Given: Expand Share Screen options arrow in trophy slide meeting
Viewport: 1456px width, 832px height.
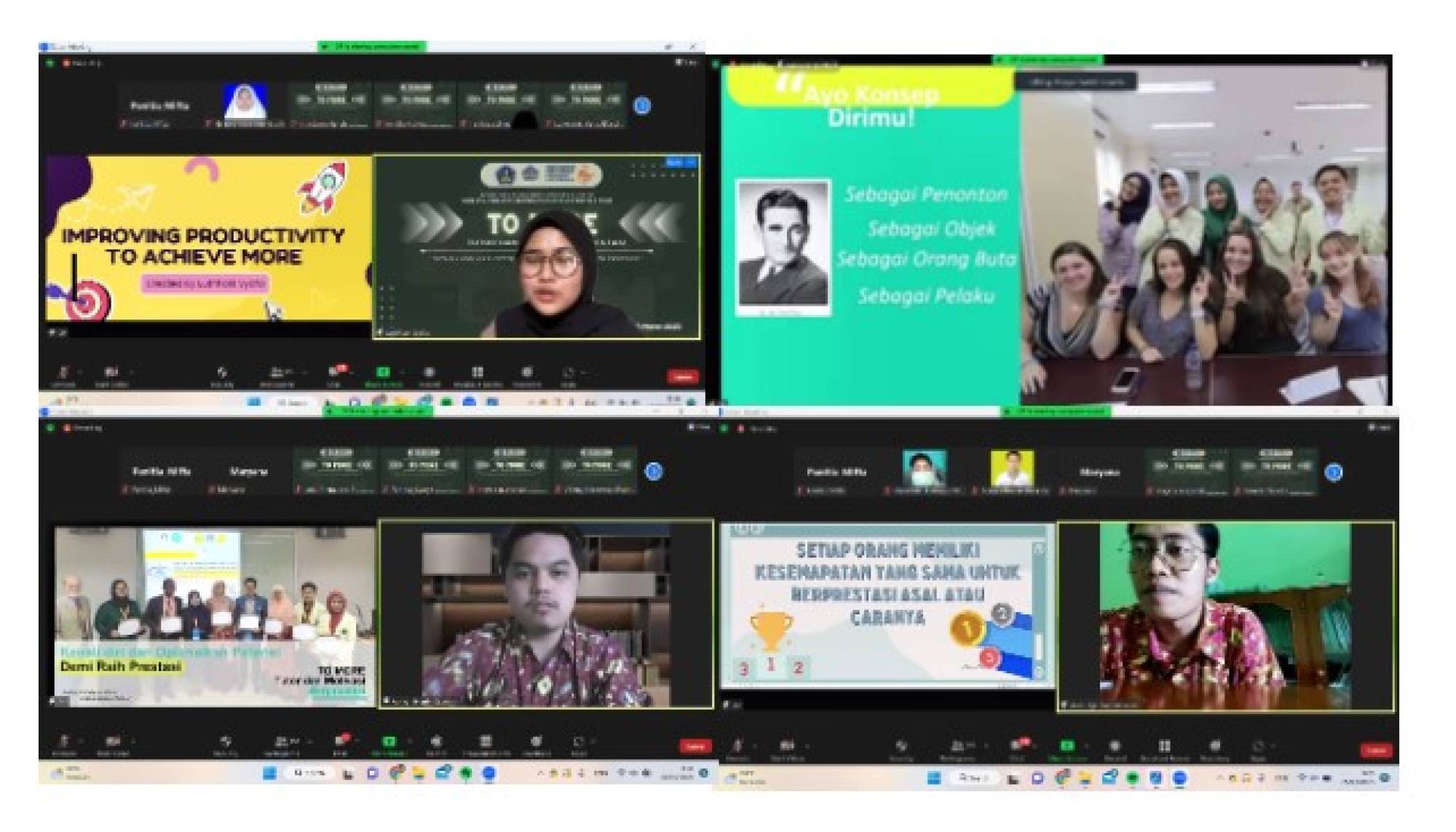Looking at the screenshot, I should click(1086, 745).
